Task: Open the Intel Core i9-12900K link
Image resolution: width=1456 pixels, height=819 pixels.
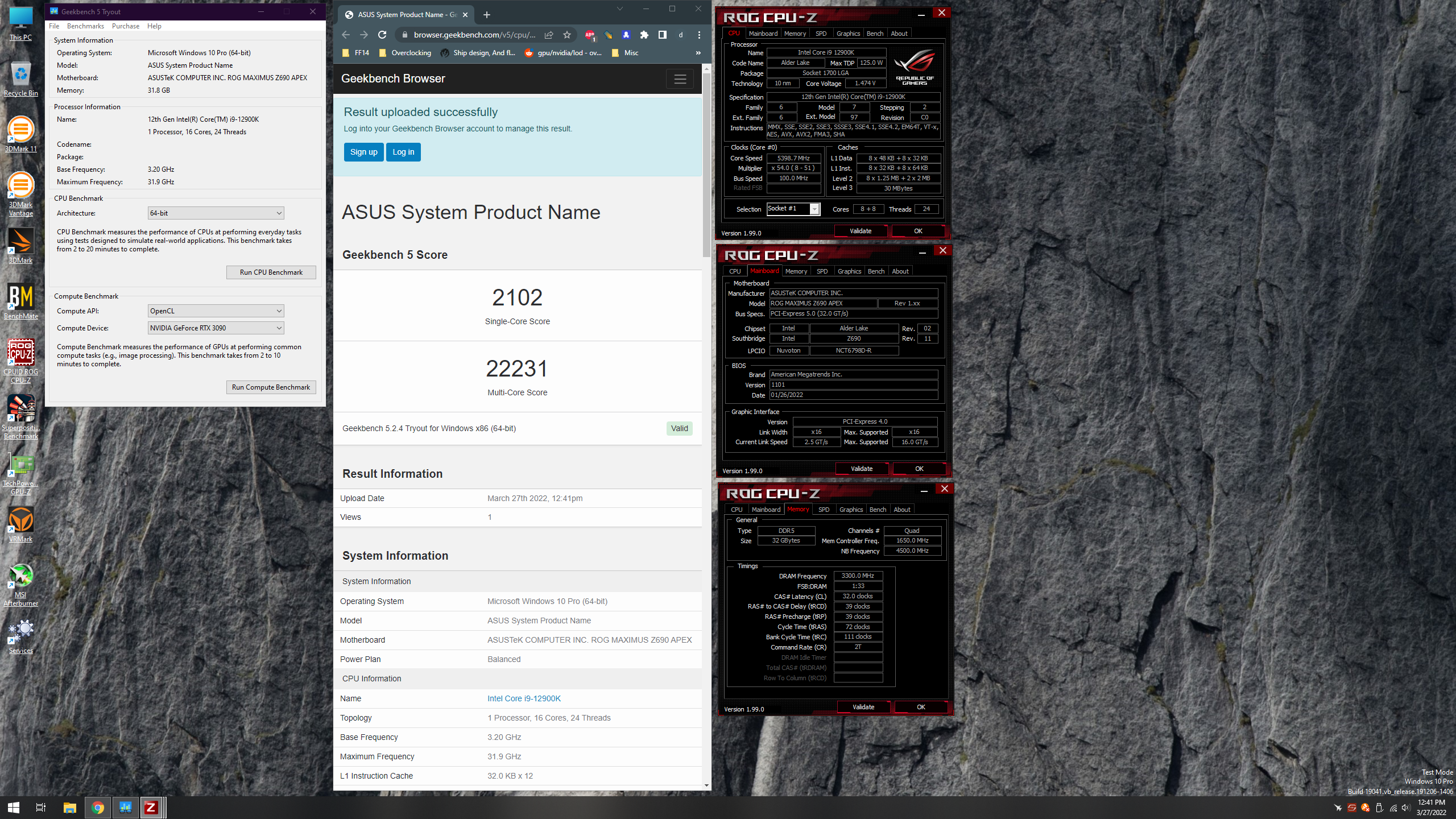Action: [x=524, y=698]
